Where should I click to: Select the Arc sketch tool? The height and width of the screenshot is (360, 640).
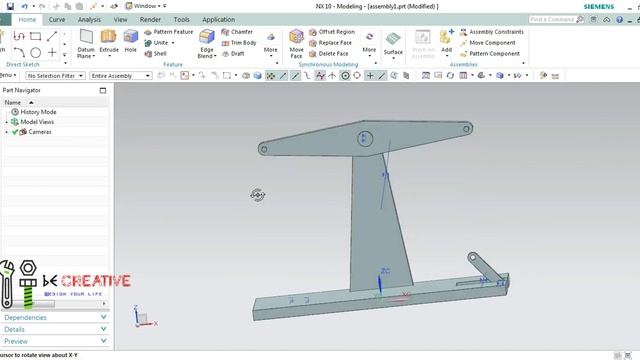click(19, 53)
